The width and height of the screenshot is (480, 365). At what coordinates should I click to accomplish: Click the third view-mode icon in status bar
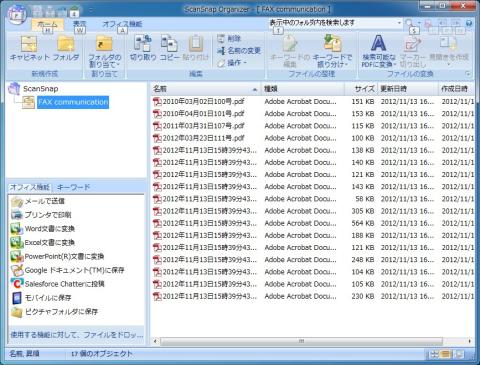(x=459, y=354)
